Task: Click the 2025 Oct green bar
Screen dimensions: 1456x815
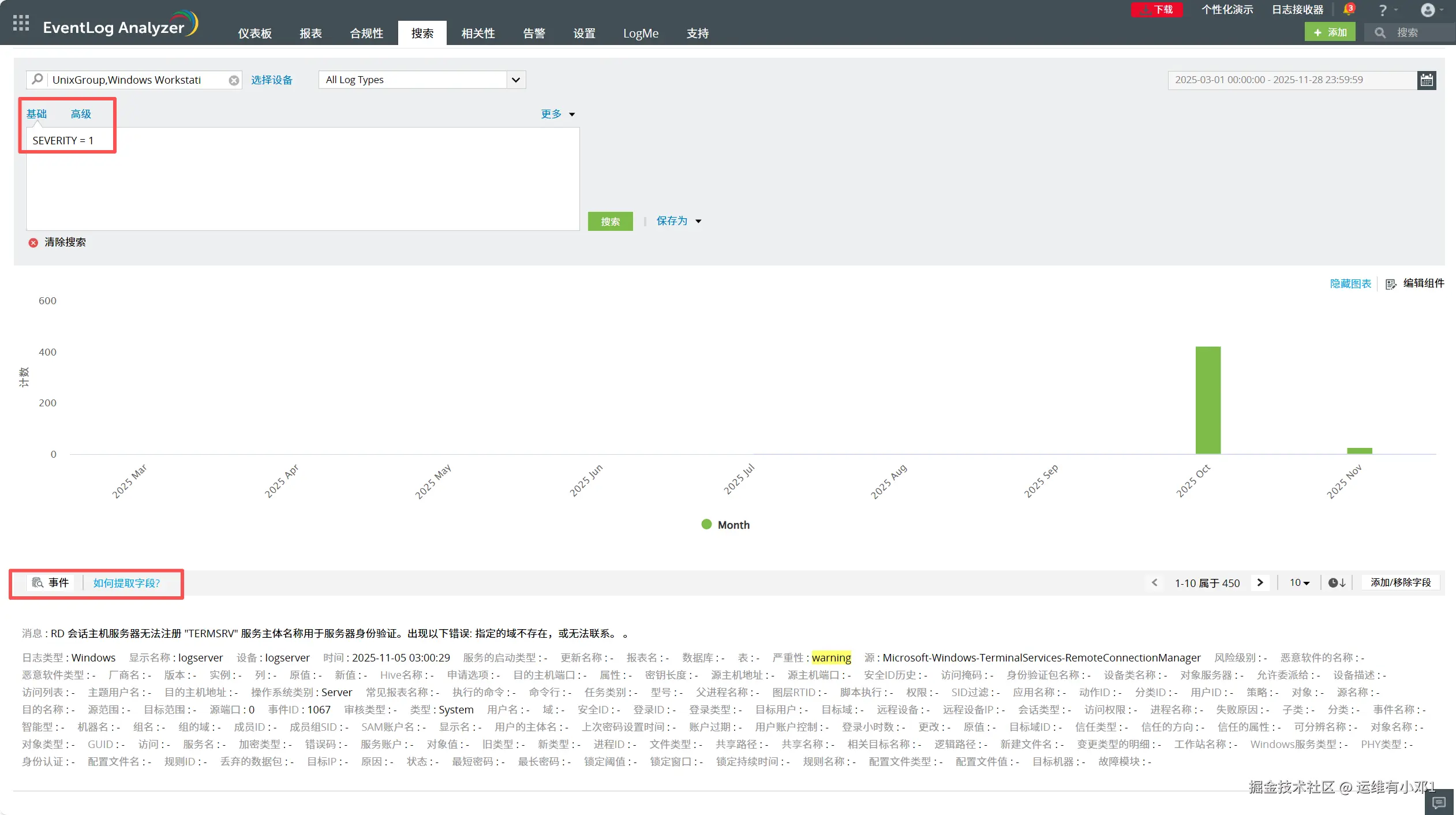Action: [x=1207, y=400]
